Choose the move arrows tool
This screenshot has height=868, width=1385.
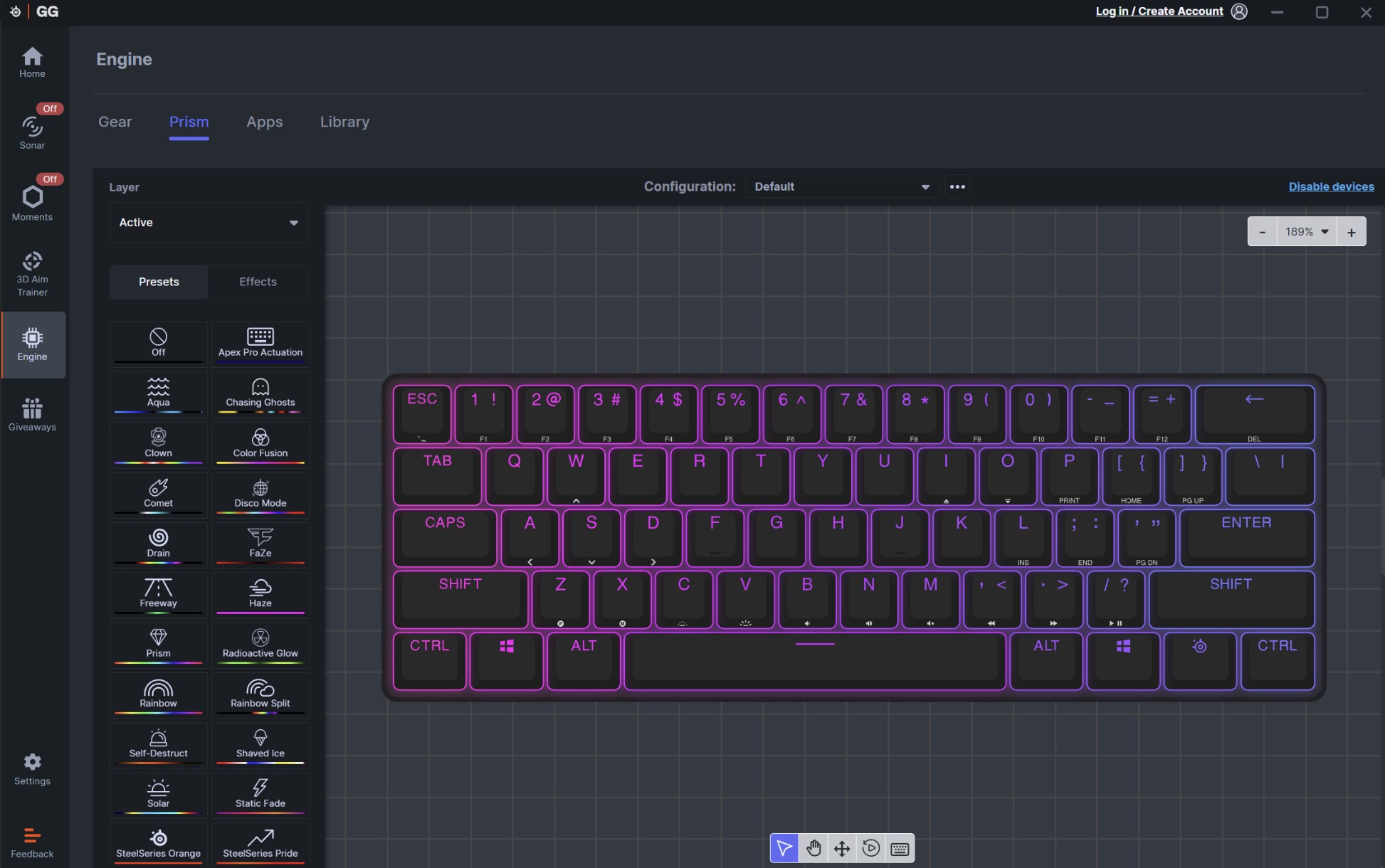[842, 848]
